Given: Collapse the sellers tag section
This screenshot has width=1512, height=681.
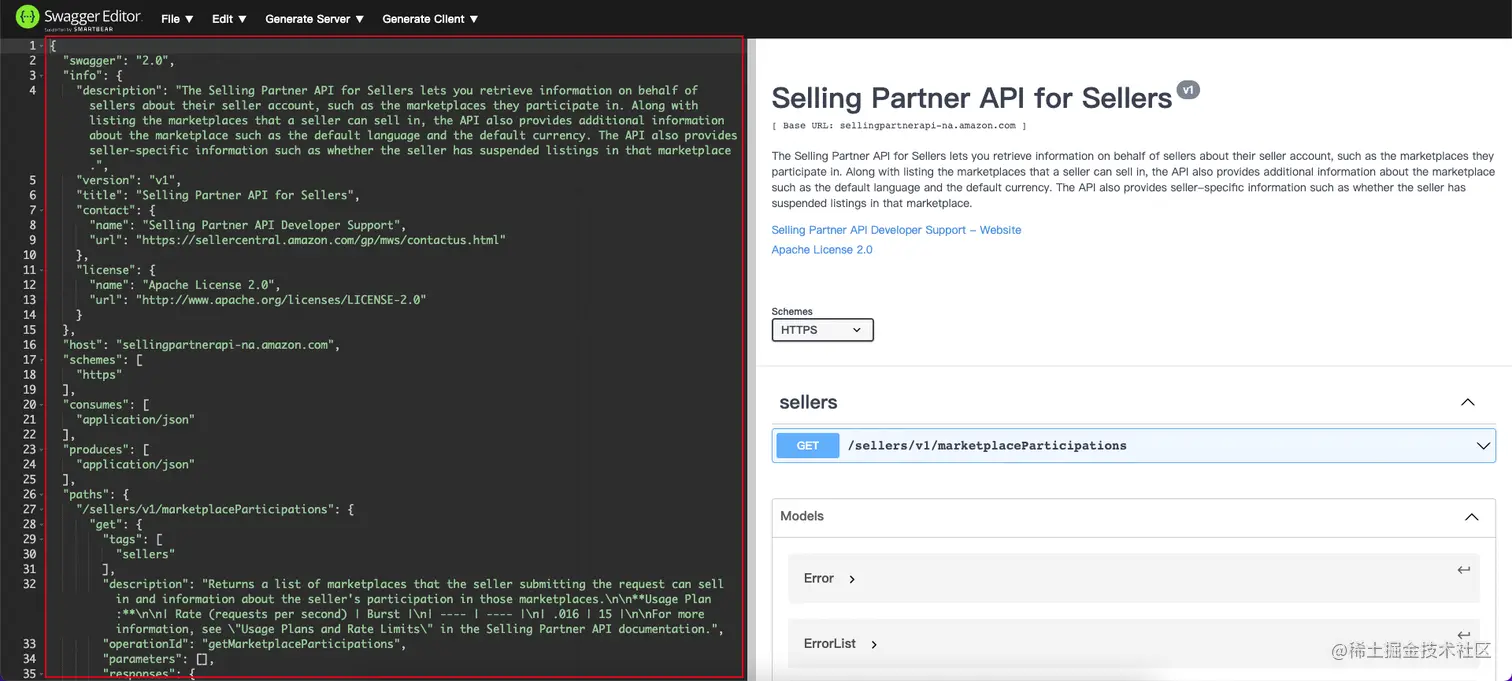Looking at the screenshot, I should click(1467, 402).
